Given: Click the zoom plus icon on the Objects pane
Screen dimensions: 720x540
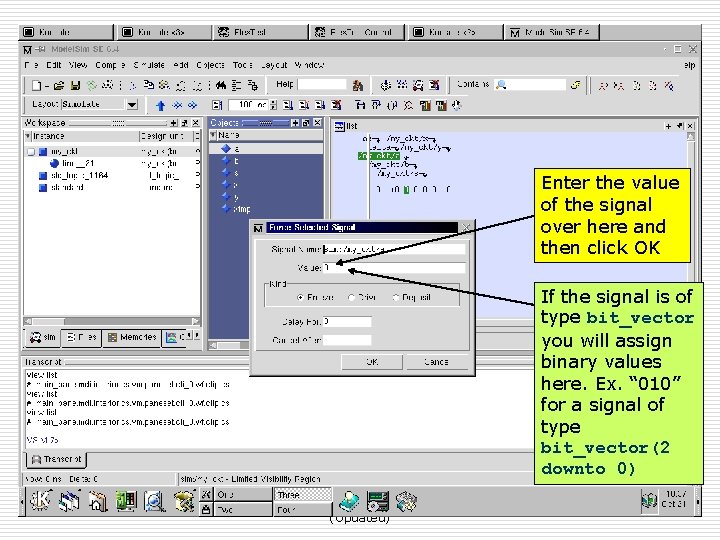Looking at the screenshot, I should point(295,123).
